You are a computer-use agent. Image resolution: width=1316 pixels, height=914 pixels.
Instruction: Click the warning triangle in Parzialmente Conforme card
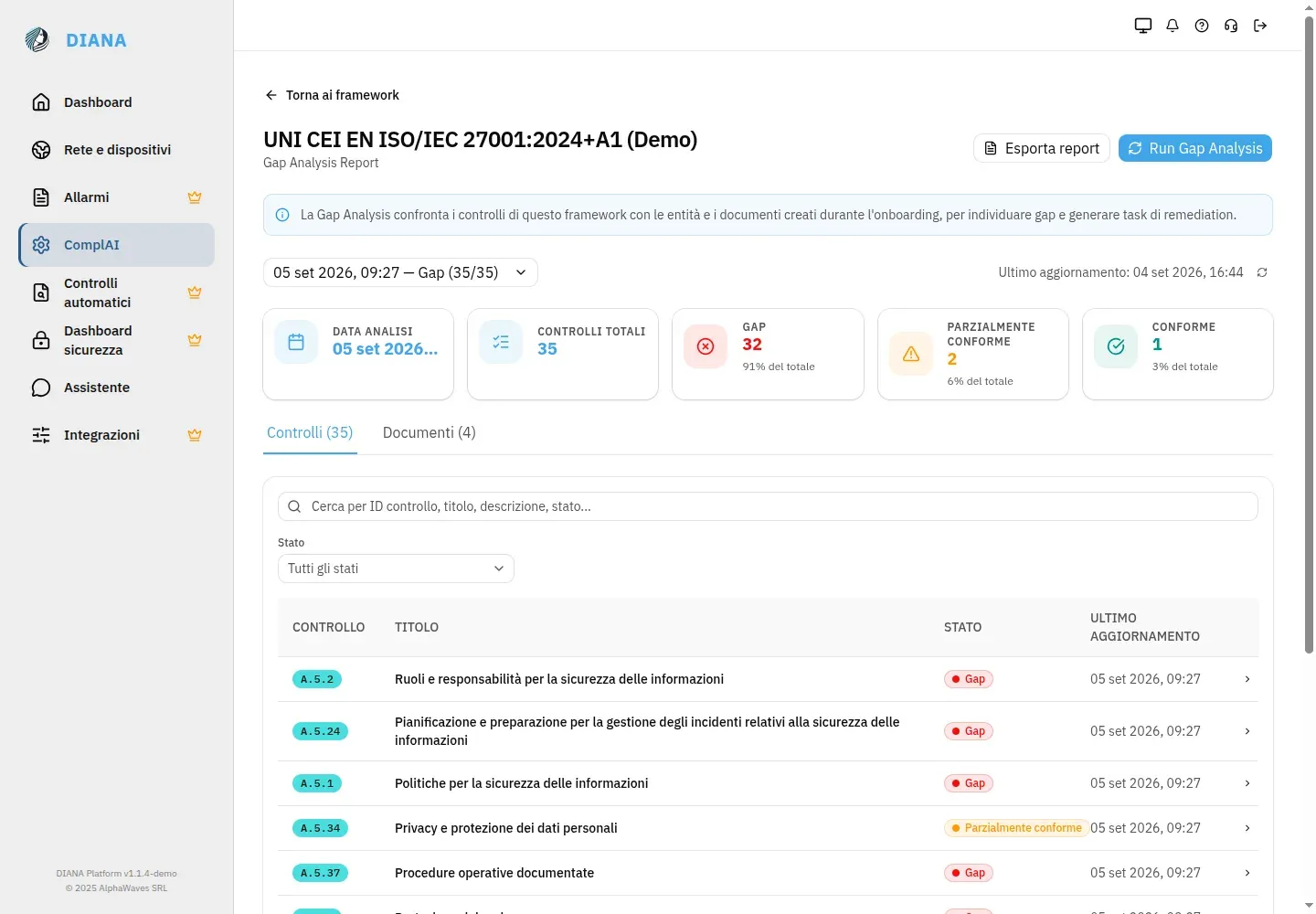point(911,354)
